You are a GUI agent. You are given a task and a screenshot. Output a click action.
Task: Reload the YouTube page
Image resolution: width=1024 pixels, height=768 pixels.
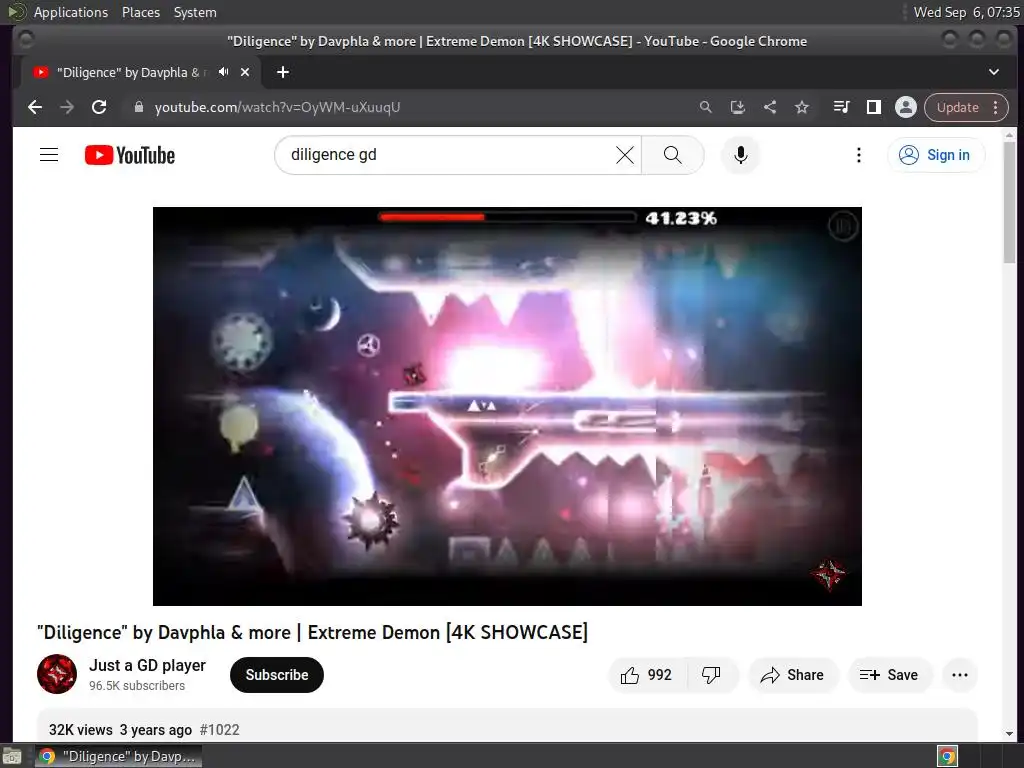[99, 107]
